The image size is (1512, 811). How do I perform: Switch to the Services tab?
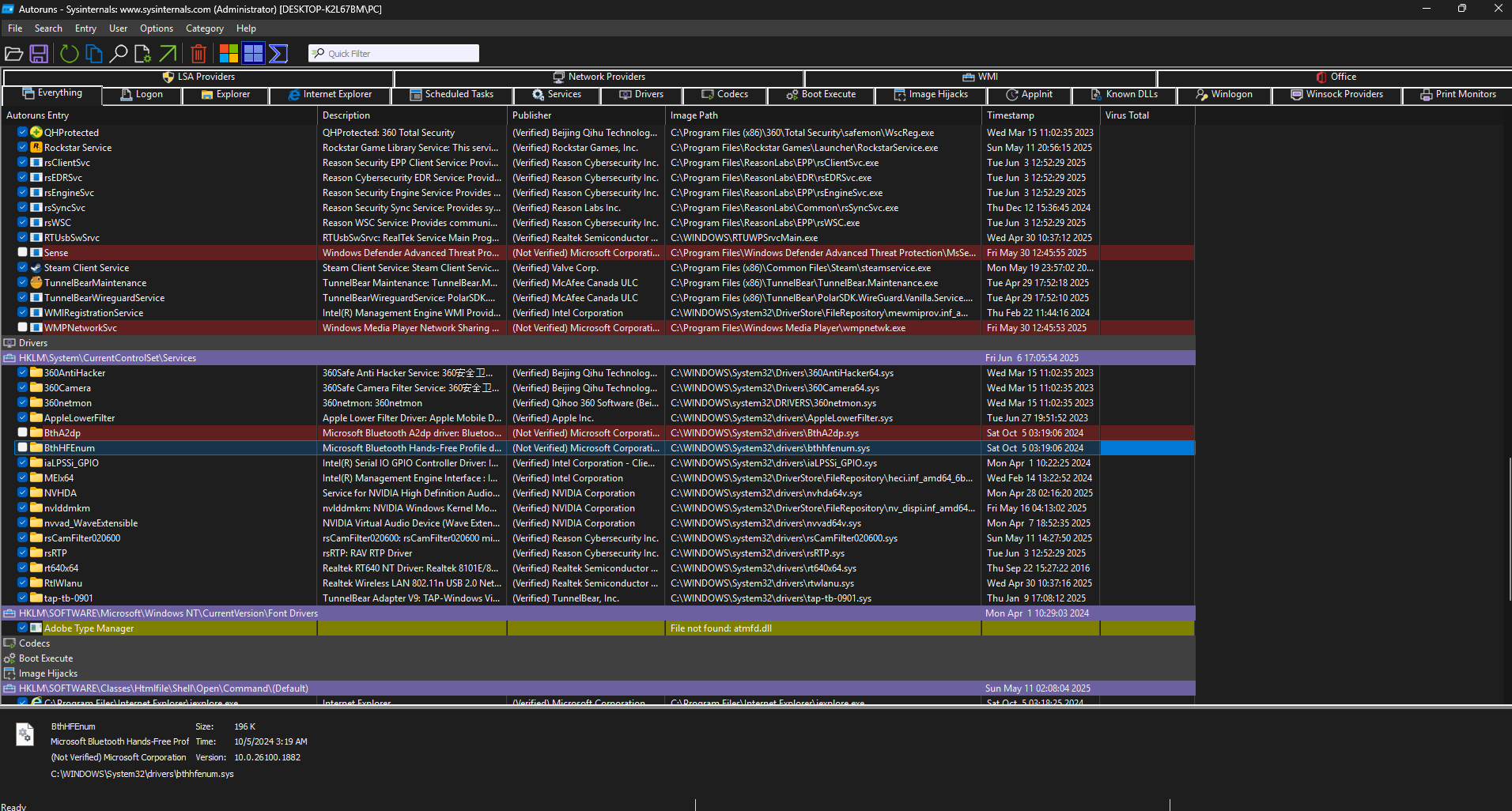pos(557,95)
